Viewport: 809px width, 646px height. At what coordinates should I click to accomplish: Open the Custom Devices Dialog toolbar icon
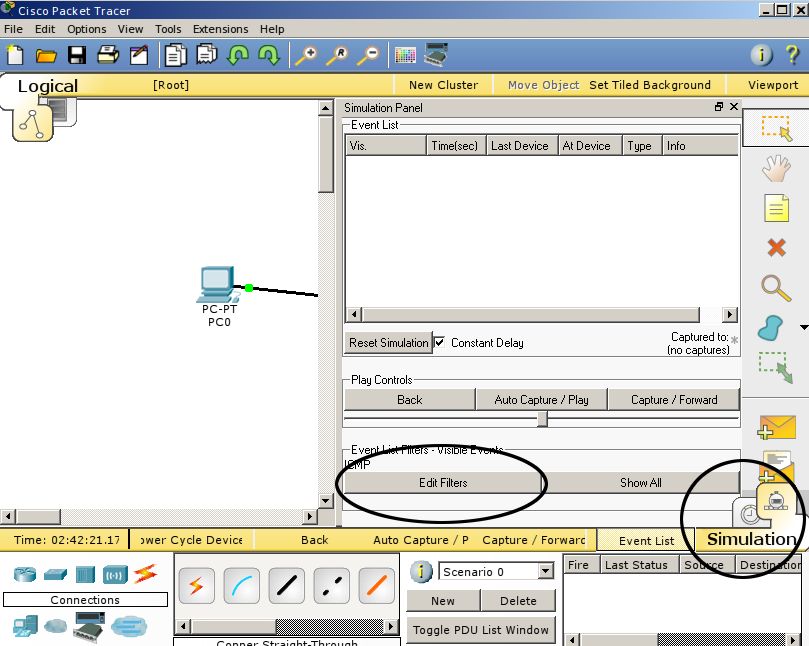pos(436,54)
